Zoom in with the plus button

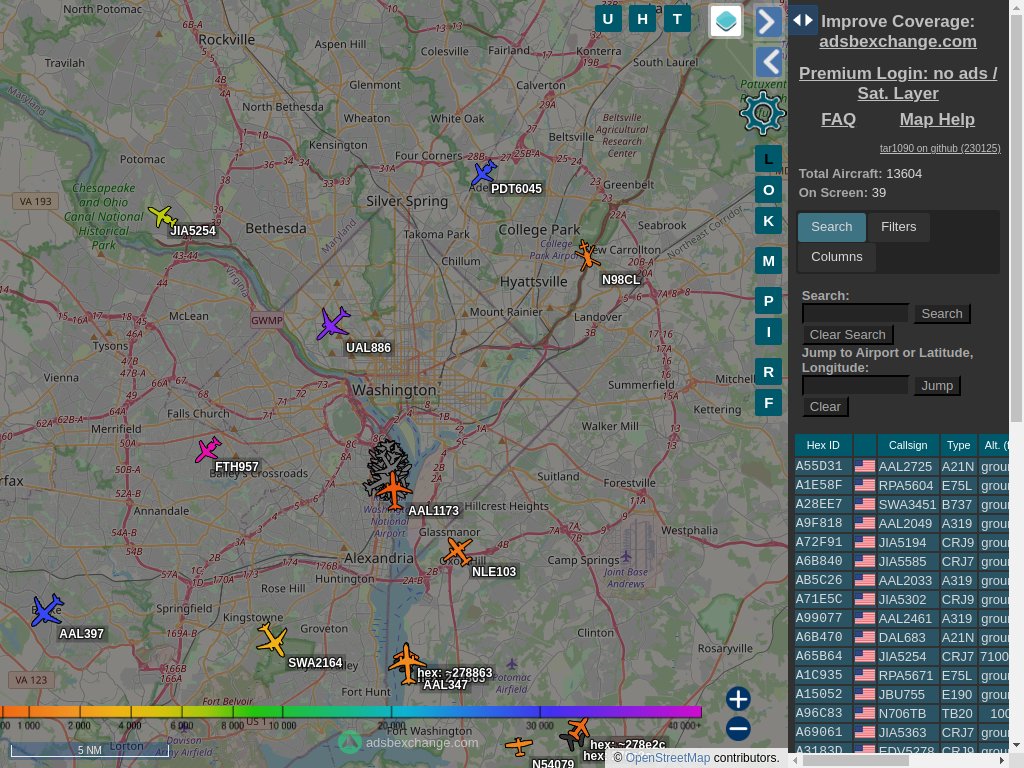pos(738,699)
